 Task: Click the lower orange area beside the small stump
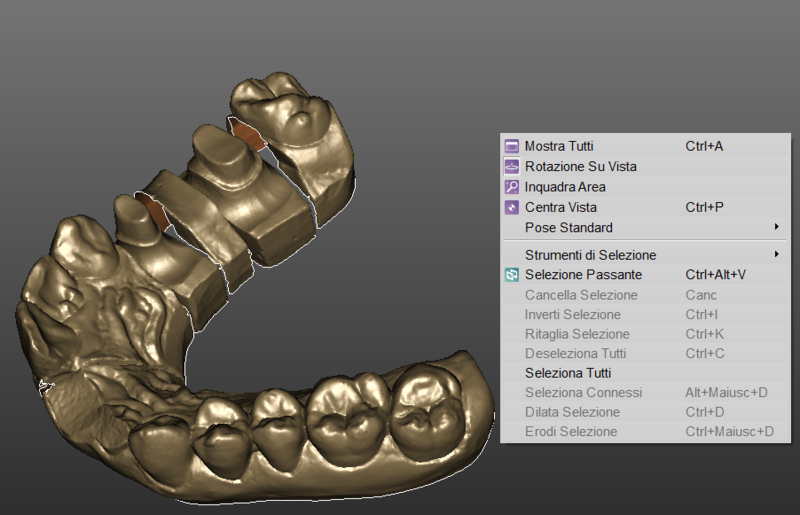click(153, 210)
